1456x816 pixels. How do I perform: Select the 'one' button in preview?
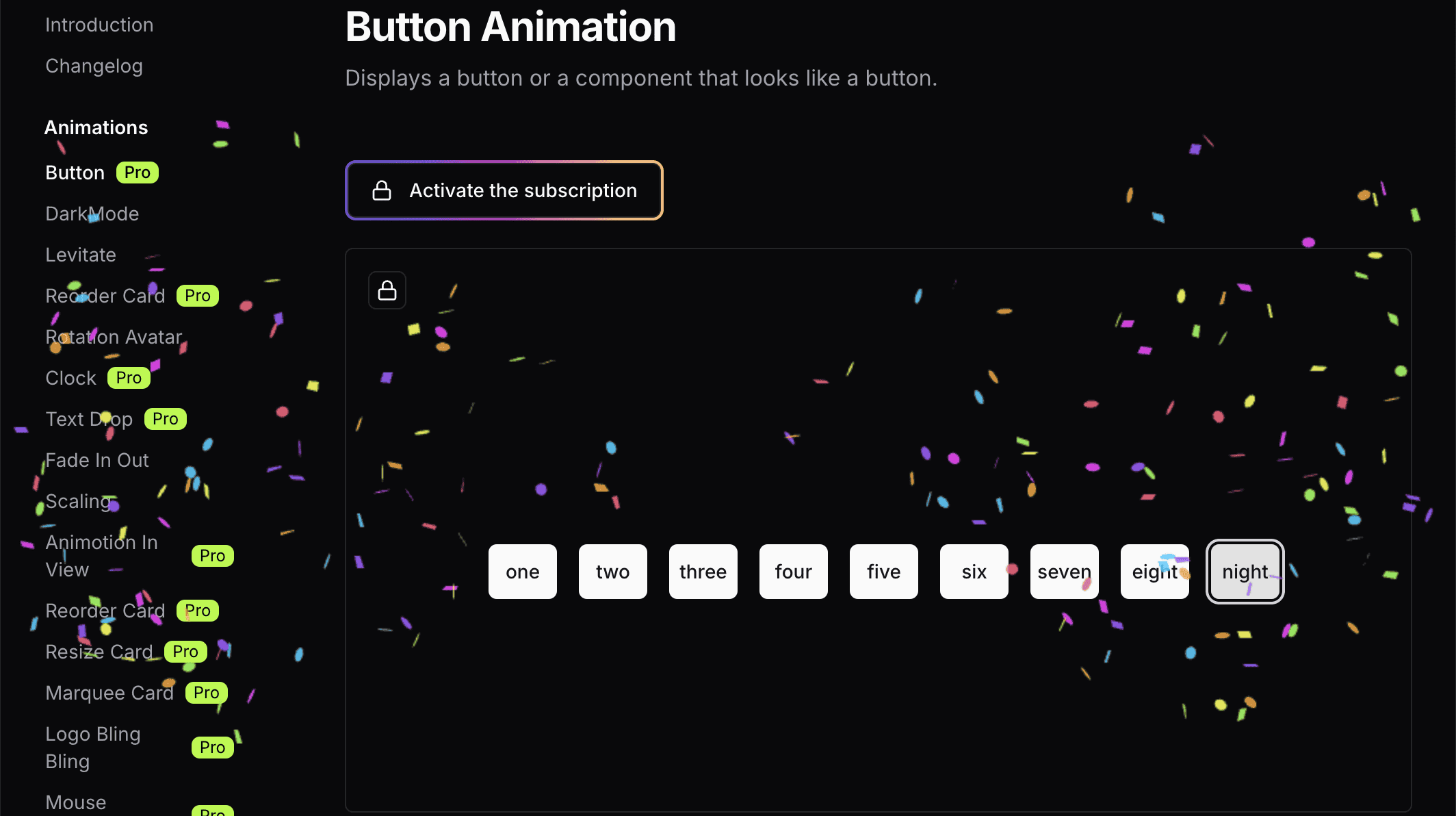522,571
